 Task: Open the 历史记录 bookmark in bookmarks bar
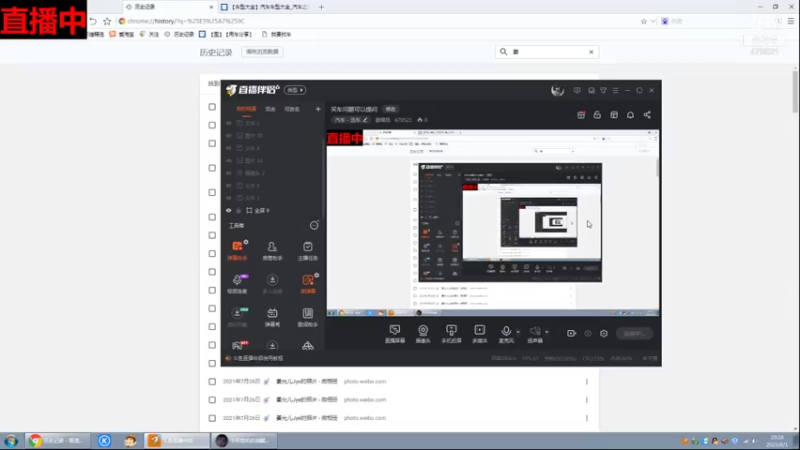click(179, 34)
